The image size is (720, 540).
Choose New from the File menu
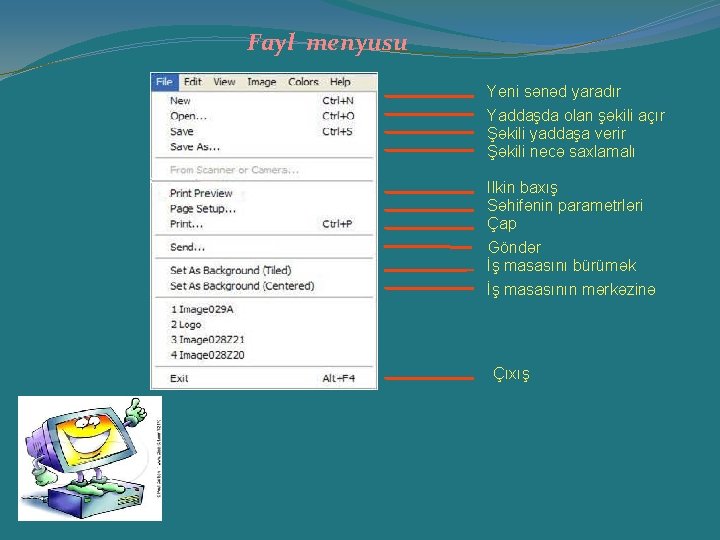[264, 101]
